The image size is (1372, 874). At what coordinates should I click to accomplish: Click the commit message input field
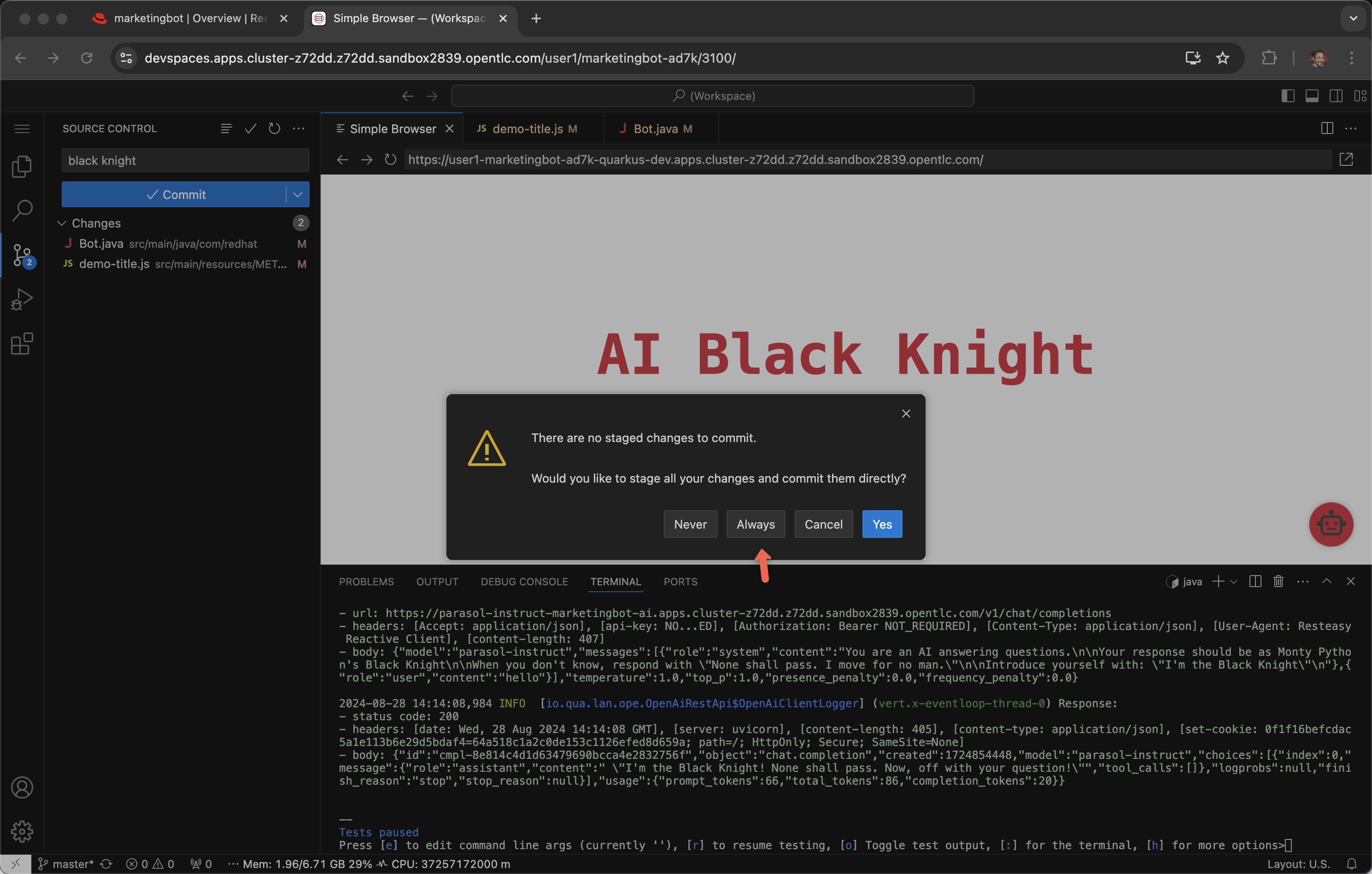pyautogui.click(x=185, y=161)
